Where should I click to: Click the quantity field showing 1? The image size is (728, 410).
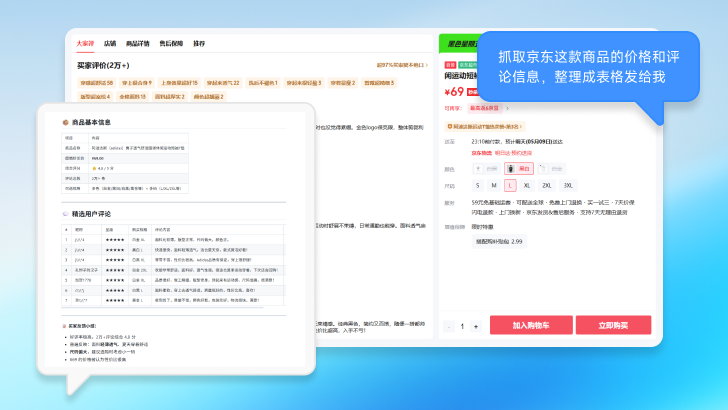pos(462,326)
